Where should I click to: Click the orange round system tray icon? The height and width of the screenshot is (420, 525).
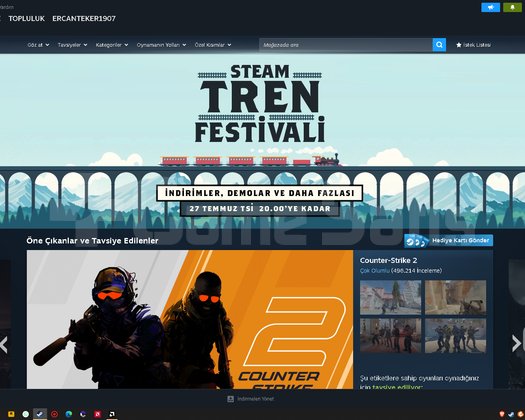[520, 414]
